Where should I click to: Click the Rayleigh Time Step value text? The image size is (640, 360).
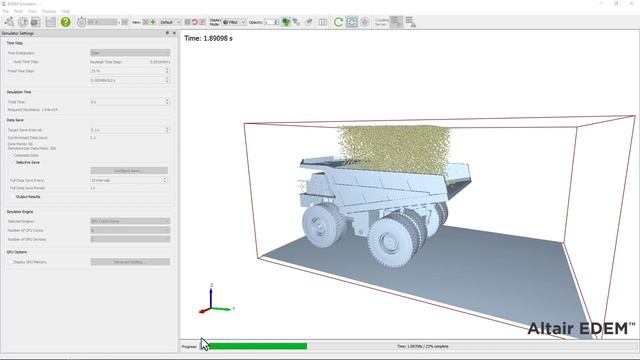160,62
